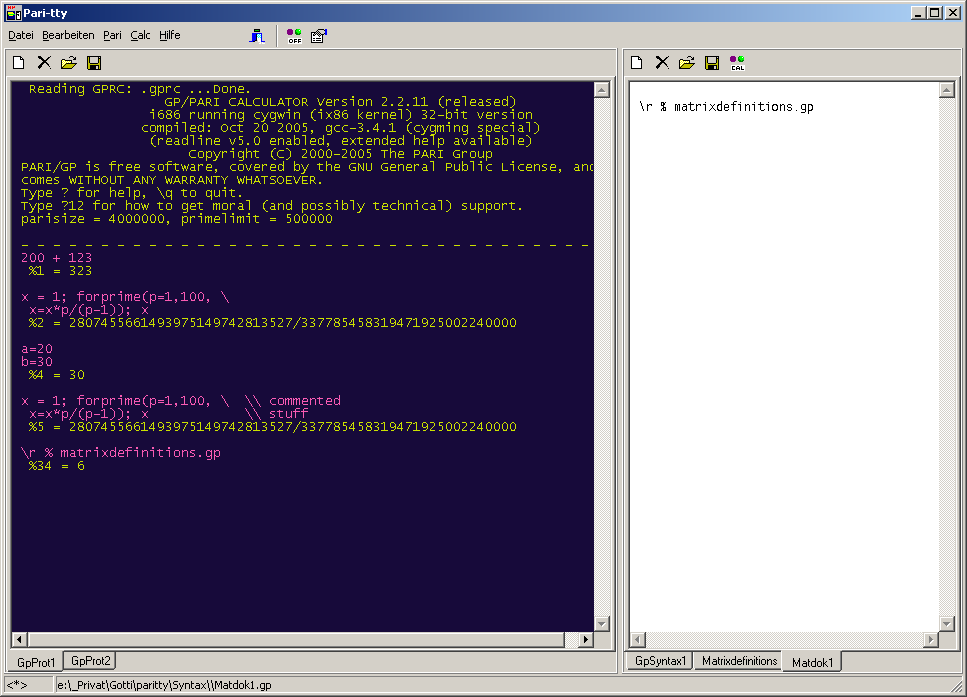Click the CAL calculate icon
This screenshot has width=967, height=697.
738,63
